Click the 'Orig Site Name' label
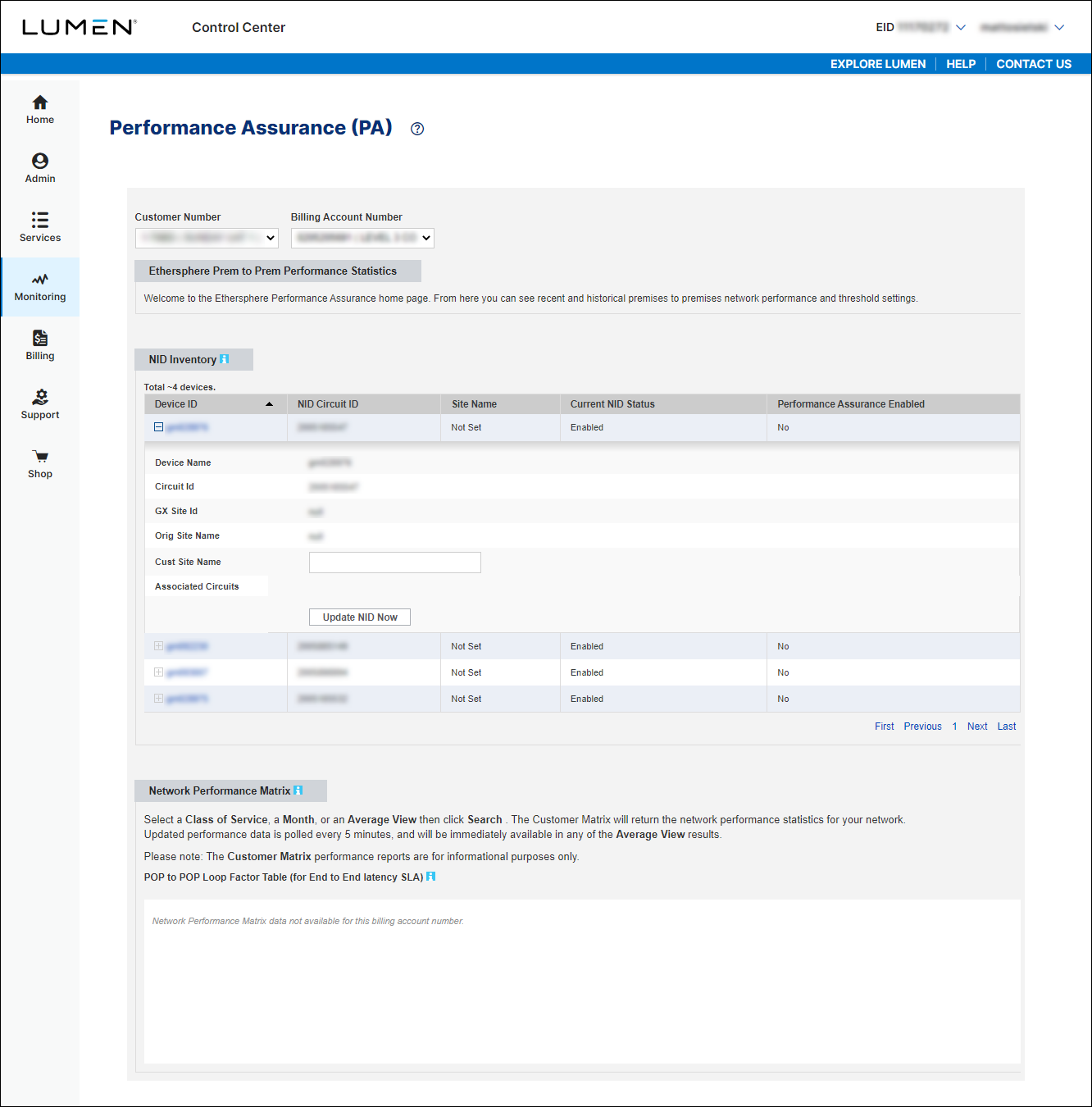Screen dimensions: 1092x1107 [187, 535]
